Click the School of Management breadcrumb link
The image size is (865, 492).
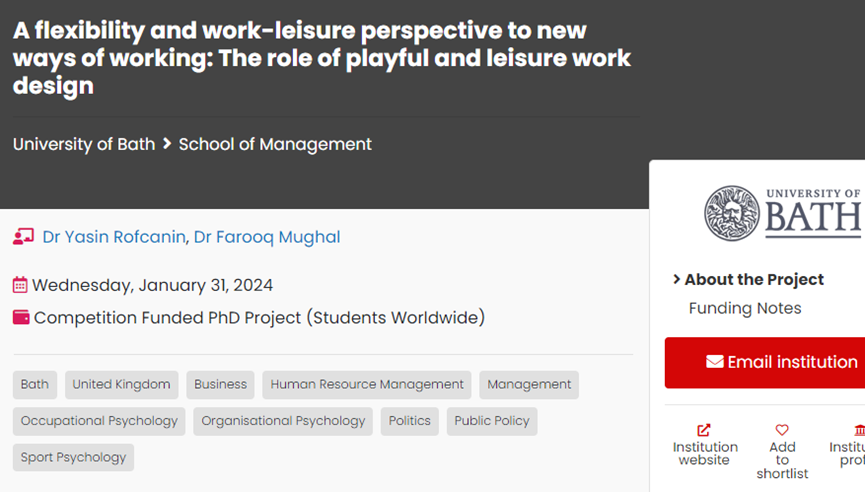click(275, 144)
